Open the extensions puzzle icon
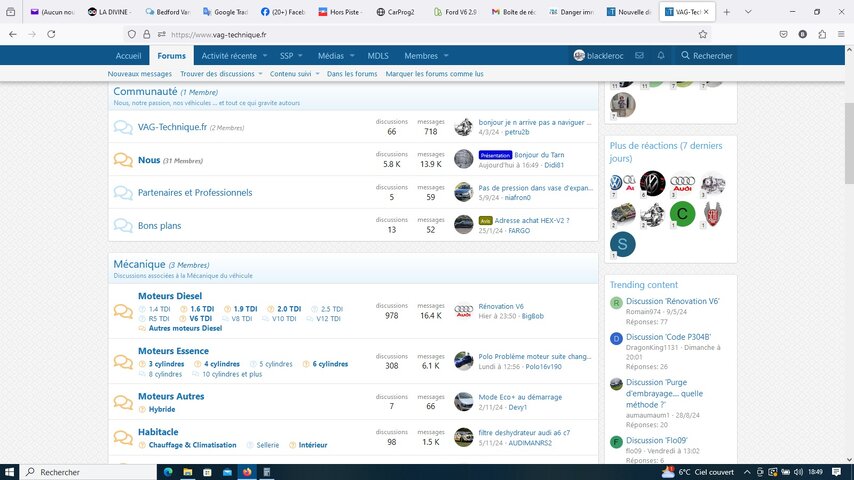This screenshot has width=854, height=480. click(822, 34)
